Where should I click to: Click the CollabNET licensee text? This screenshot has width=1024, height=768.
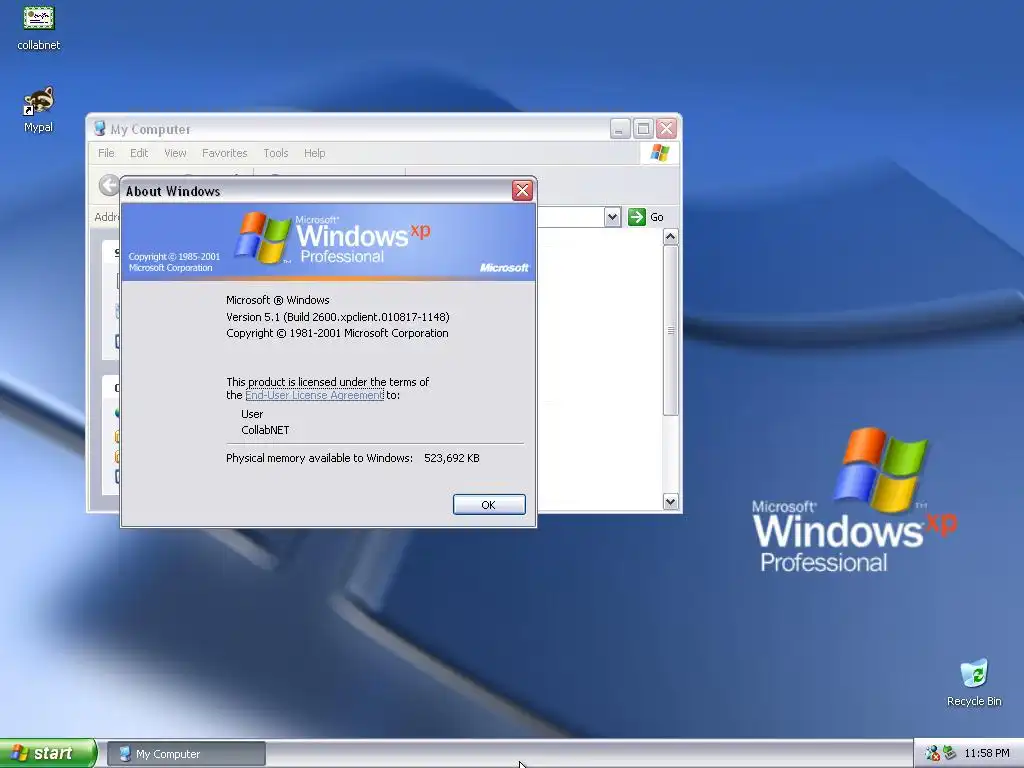click(x=265, y=430)
